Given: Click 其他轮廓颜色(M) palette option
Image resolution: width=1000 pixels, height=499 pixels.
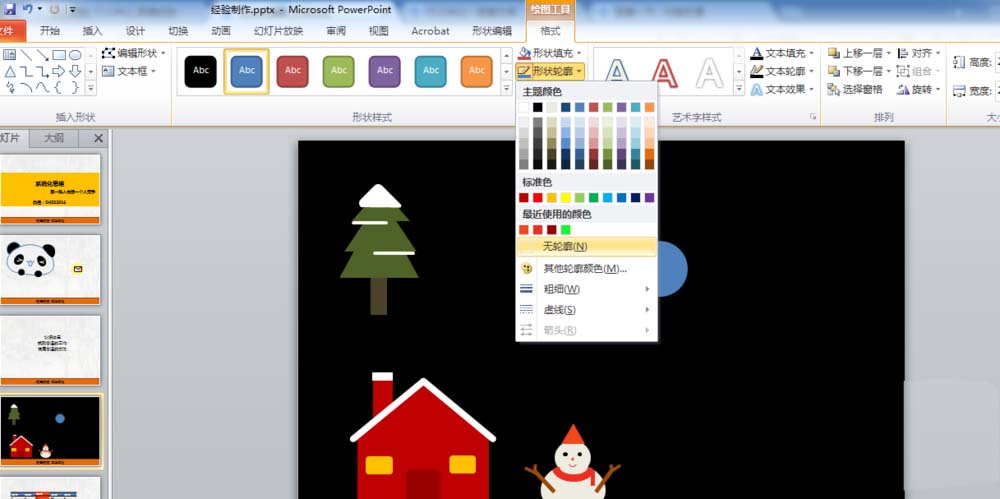Looking at the screenshot, I should 585,269.
